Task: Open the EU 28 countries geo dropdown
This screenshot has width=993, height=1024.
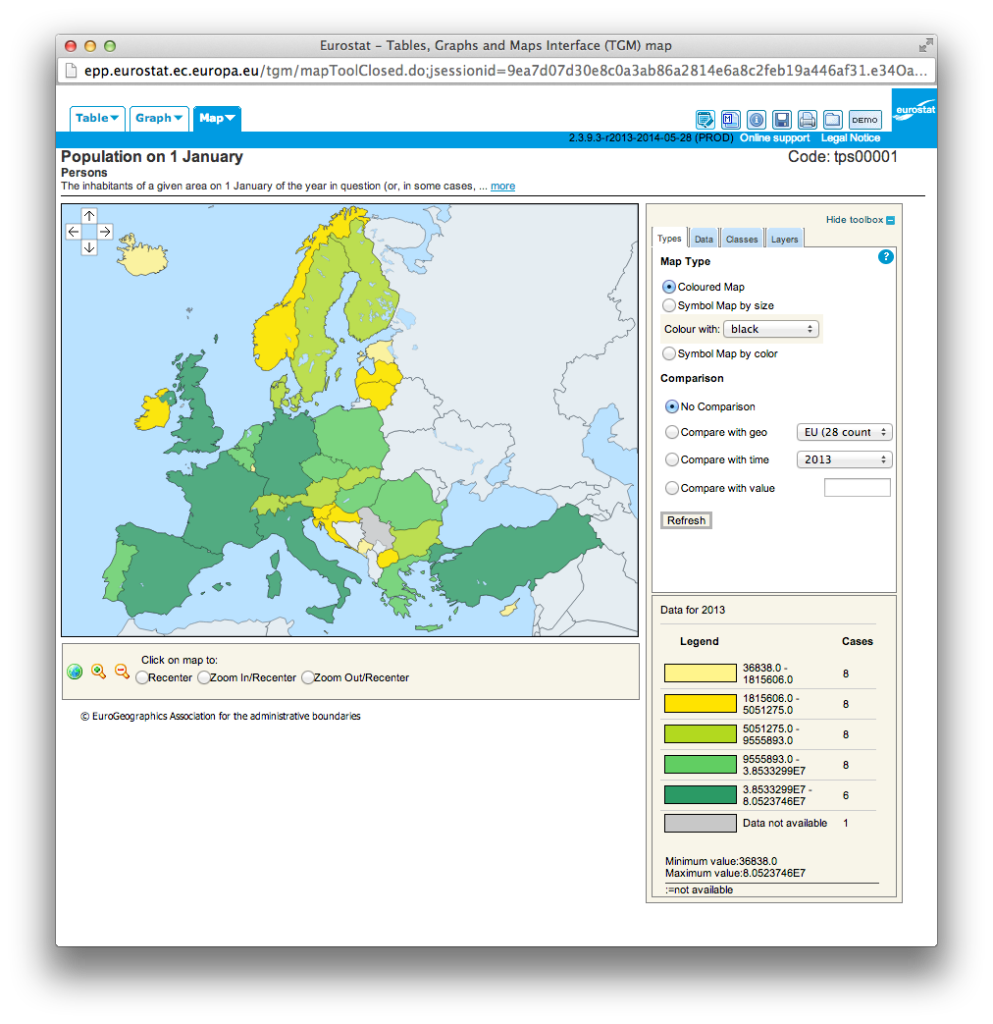Action: [x=843, y=432]
